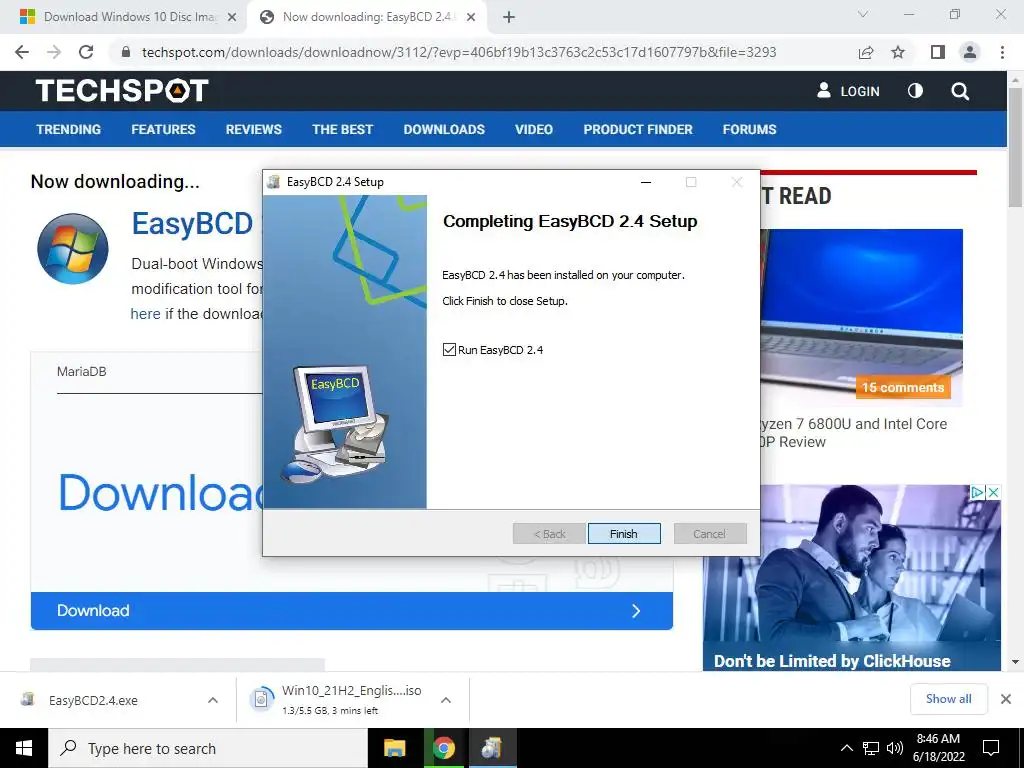Open laptop article thumbnail
This screenshot has height=768, width=1024.
tap(861, 317)
